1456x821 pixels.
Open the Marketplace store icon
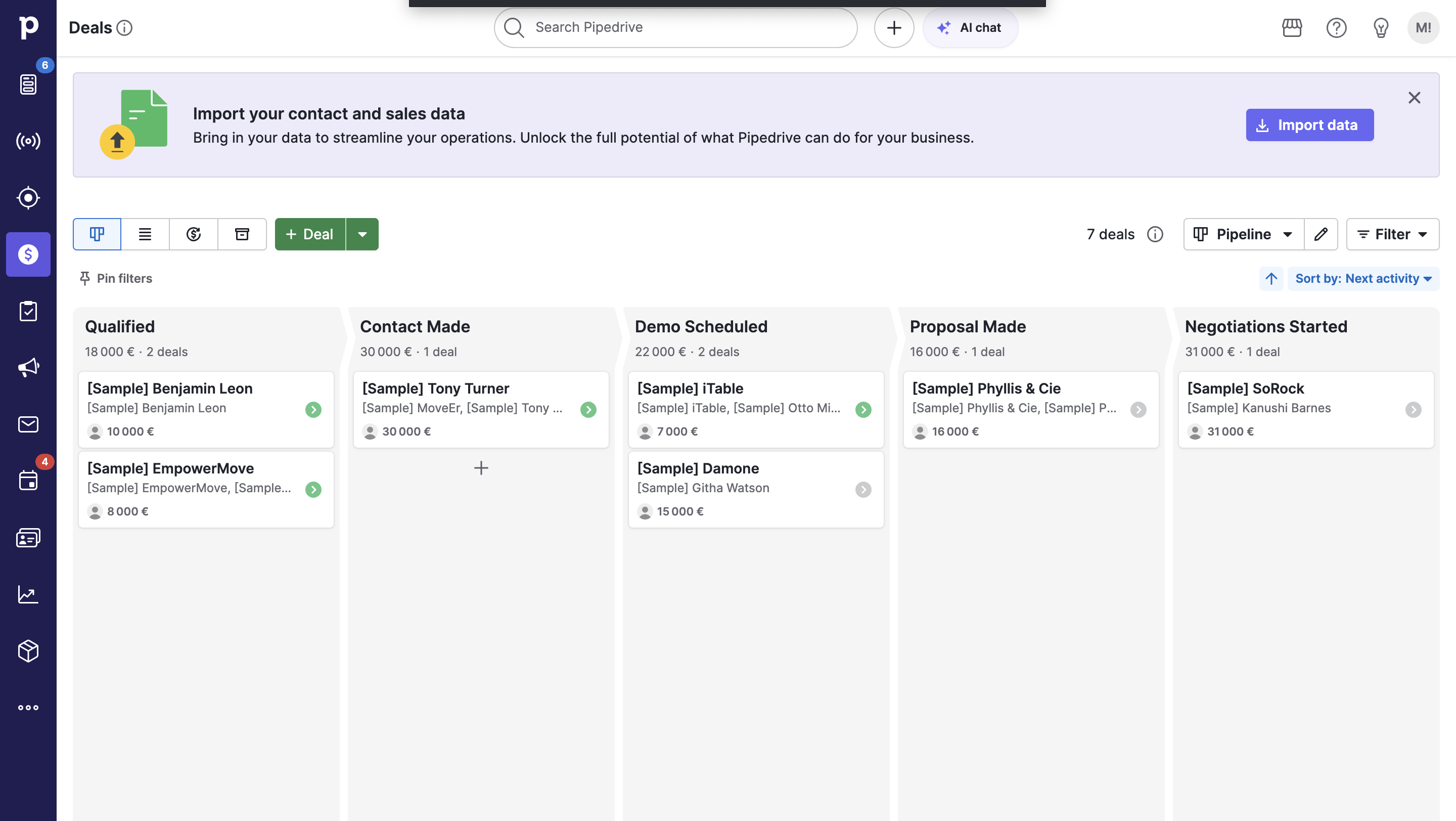click(1292, 28)
